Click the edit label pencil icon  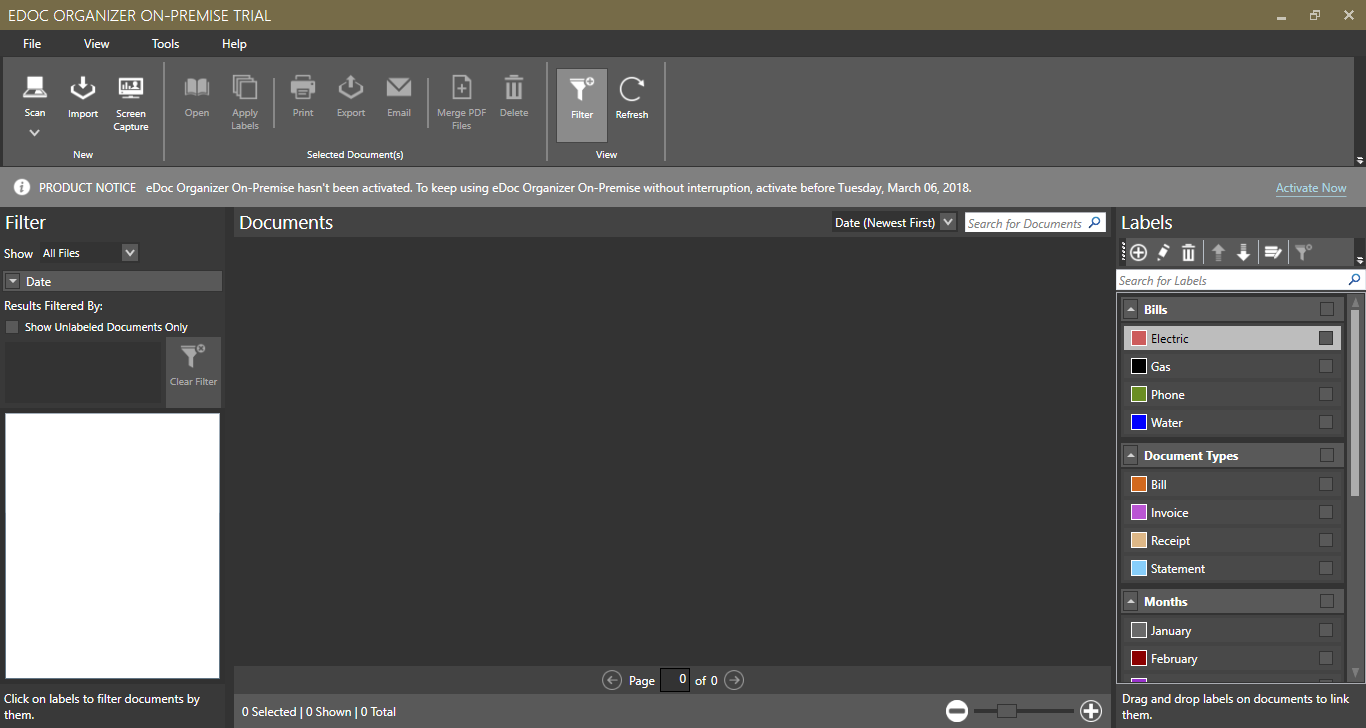click(1164, 253)
